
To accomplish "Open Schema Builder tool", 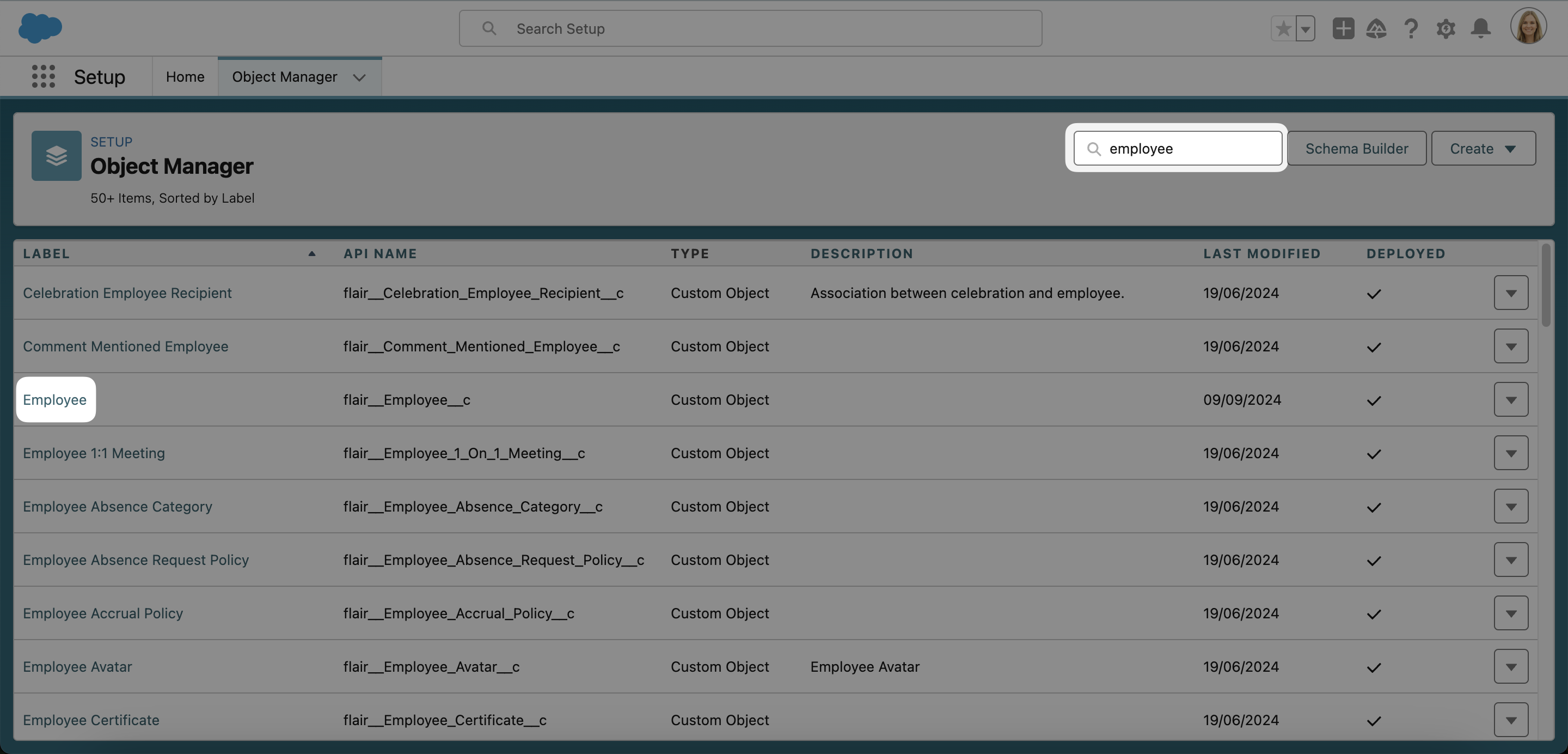I will pos(1356,147).
